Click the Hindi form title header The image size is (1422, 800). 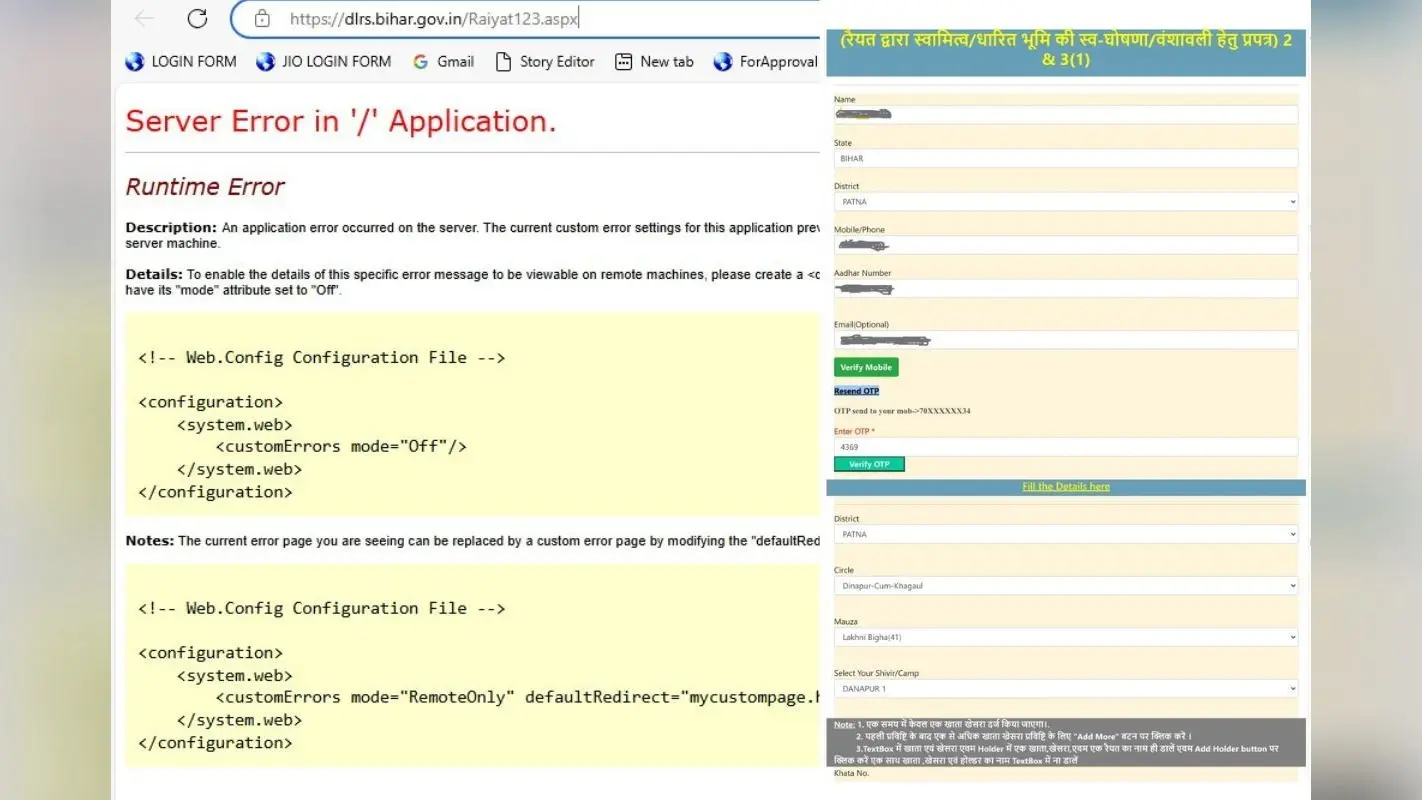[x=1066, y=50]
